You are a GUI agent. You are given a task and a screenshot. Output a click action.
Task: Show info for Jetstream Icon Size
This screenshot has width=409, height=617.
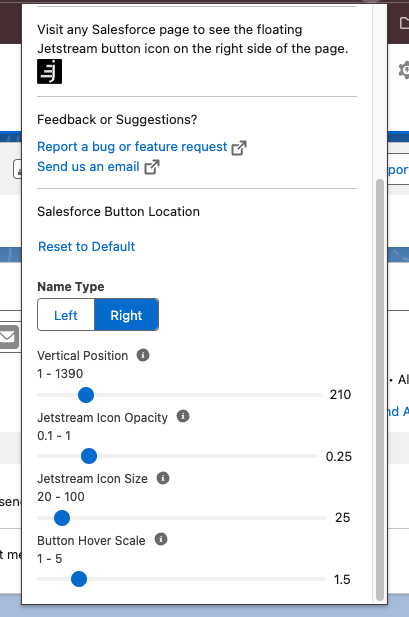[163, 478]
